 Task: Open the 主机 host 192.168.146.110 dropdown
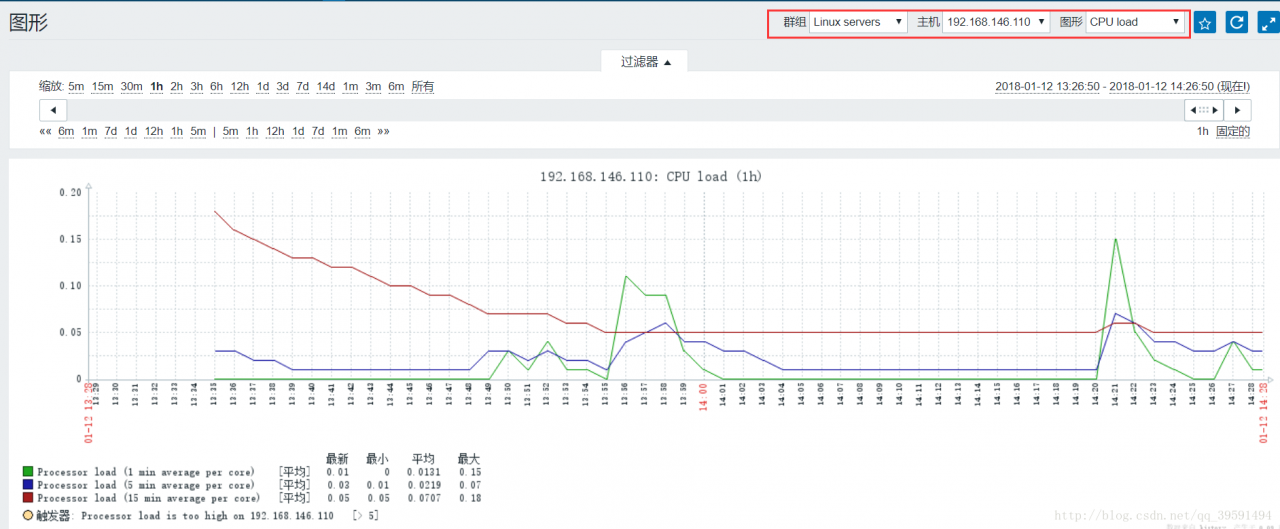[996, 22]
